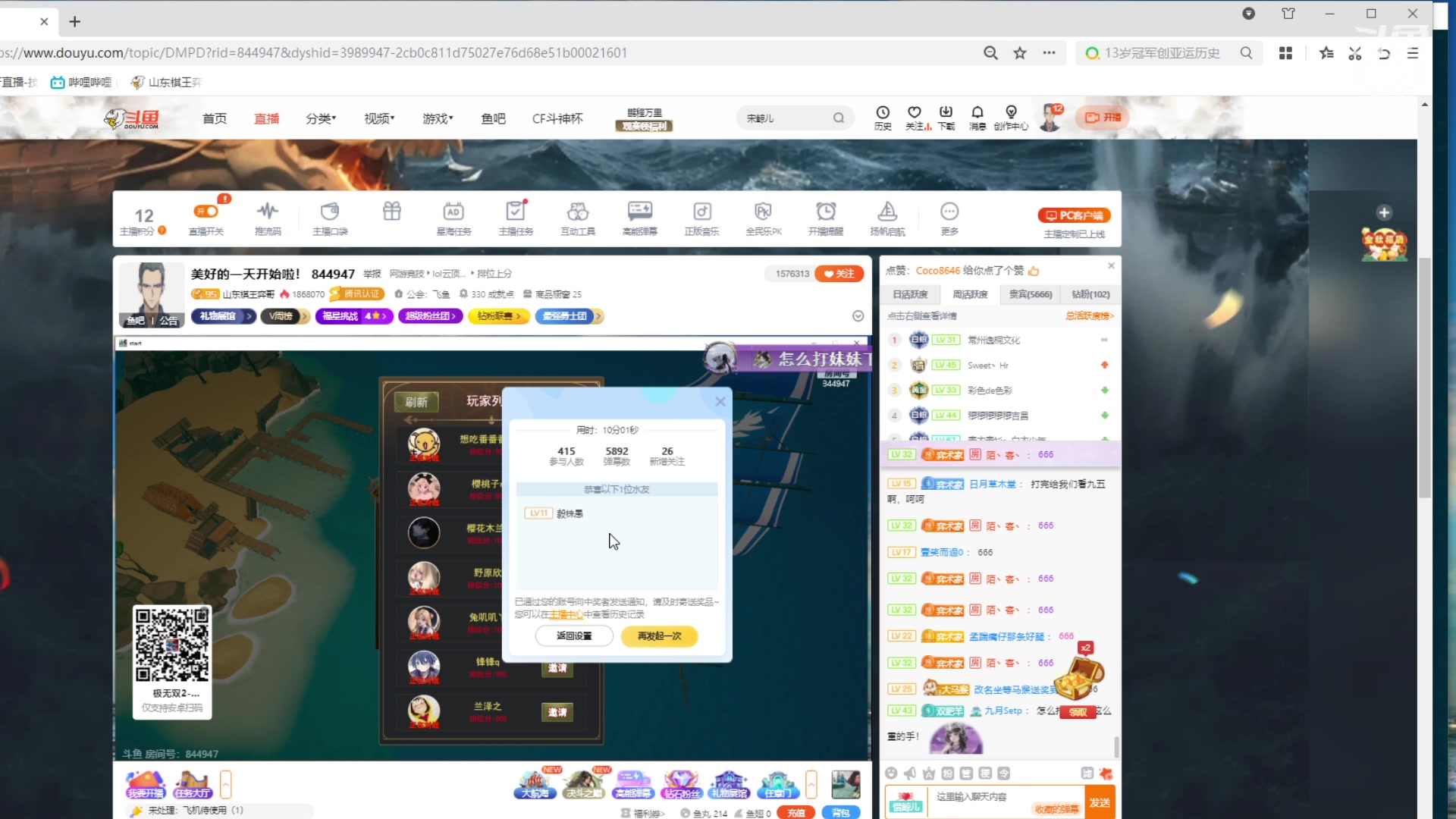The width and height of the screenshot is (1456, 819).
Task: Expand the 游戏 games dropdown
Action: coord(438,118)
